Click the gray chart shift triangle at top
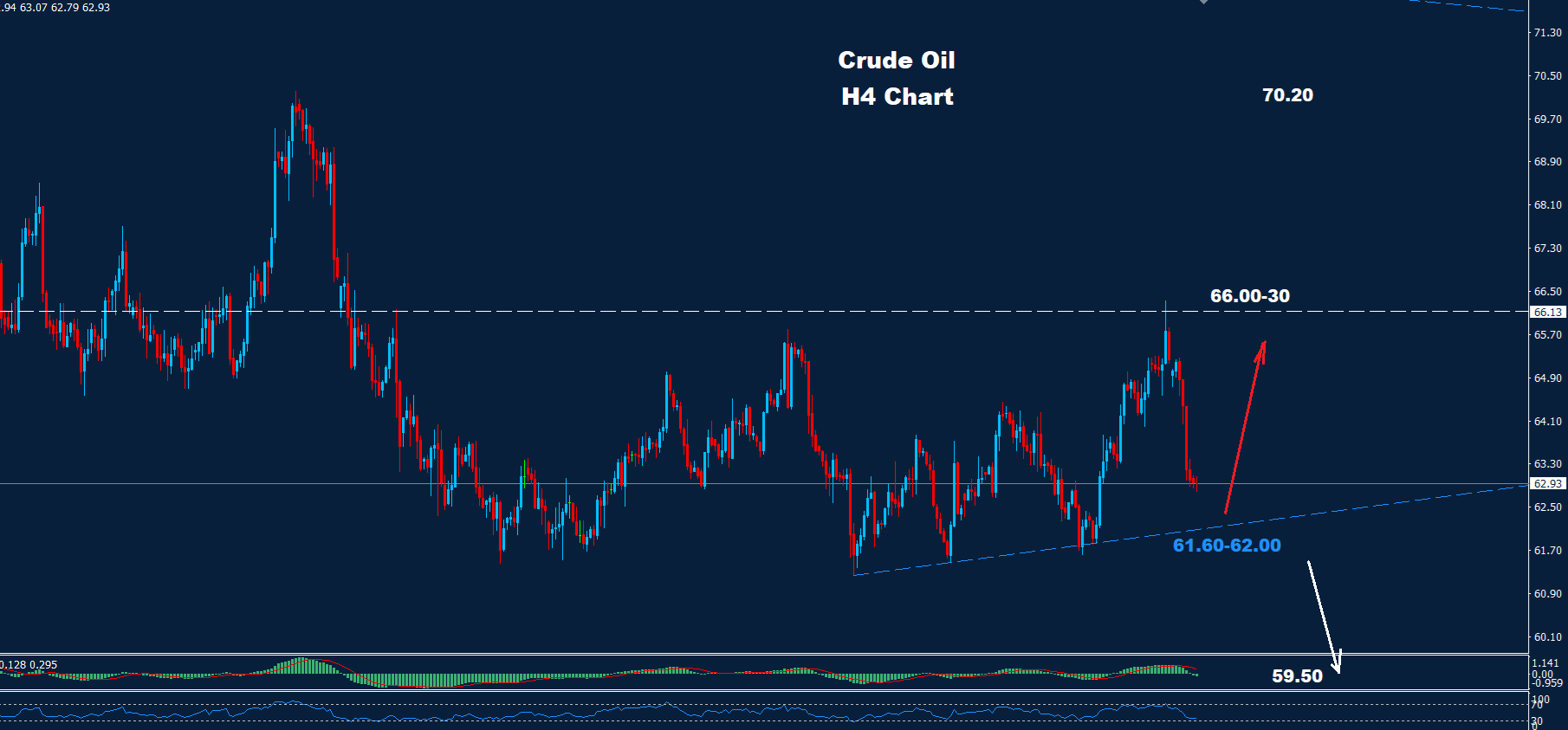This screenshot has width=1568, height=730. pyautogui.click(x=1203, y=3)
